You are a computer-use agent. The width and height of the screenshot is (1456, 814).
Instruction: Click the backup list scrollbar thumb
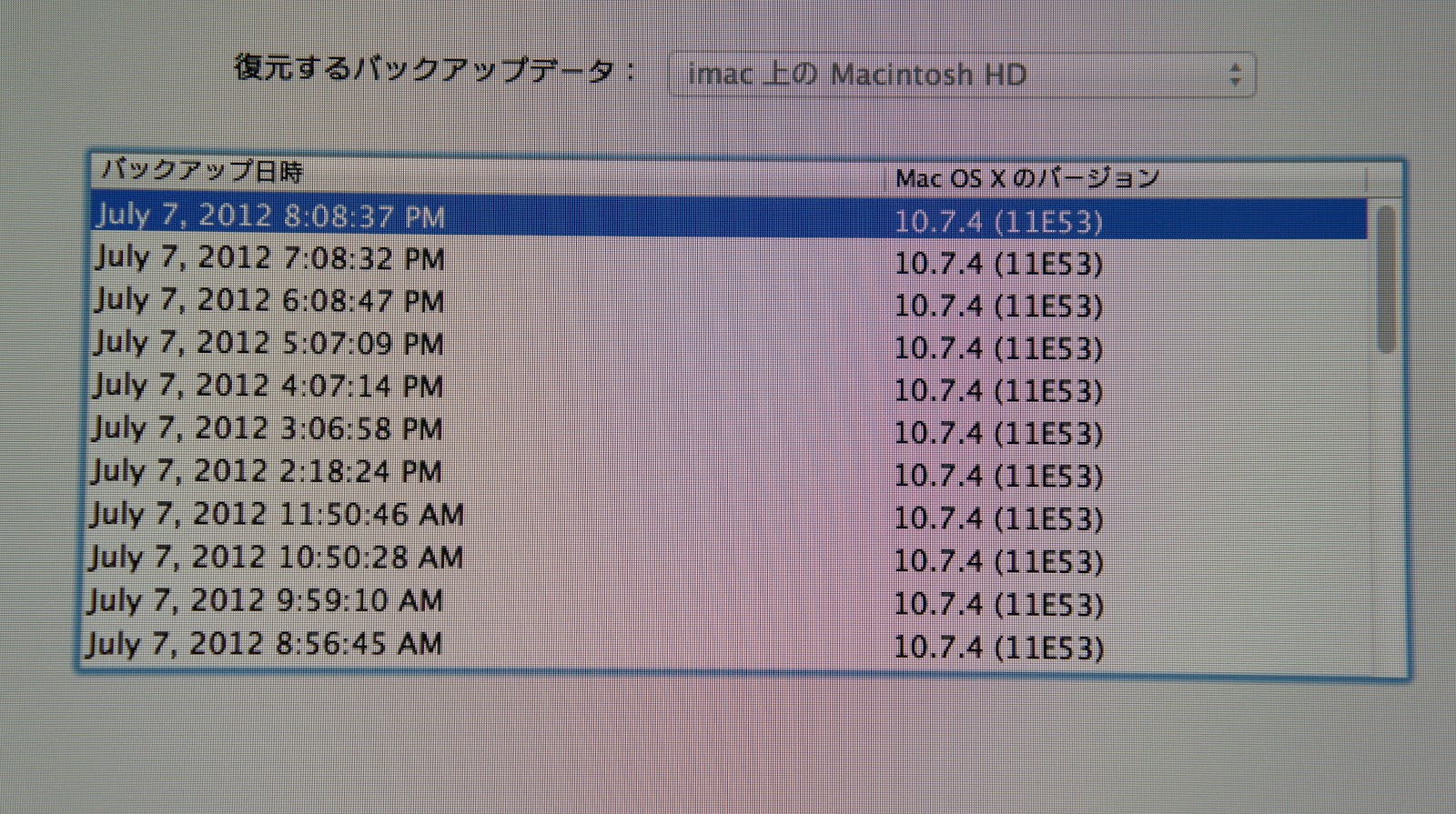[x=1386, y=279]
